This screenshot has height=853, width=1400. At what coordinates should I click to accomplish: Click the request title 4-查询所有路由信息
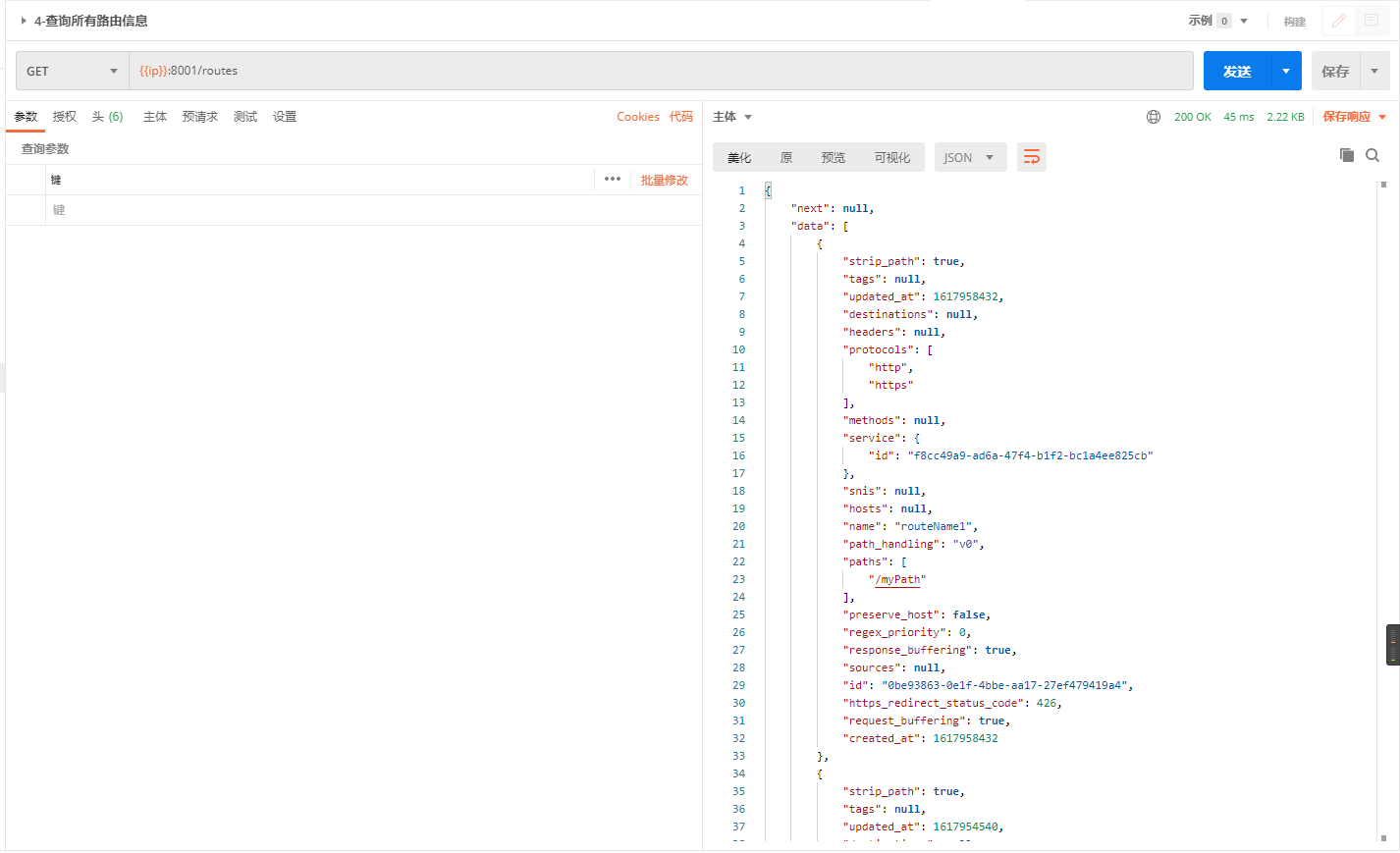pyautogui.click(x=91, y=21)
